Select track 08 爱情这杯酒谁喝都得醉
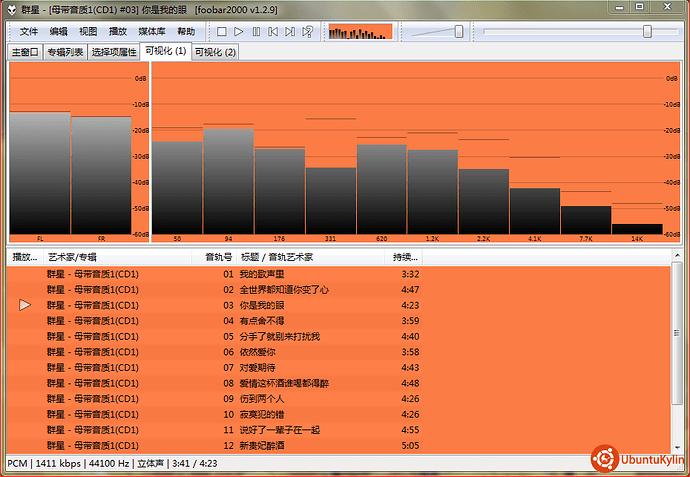The width and height of the screenshot is (690, 477). (x=338, y=383)
